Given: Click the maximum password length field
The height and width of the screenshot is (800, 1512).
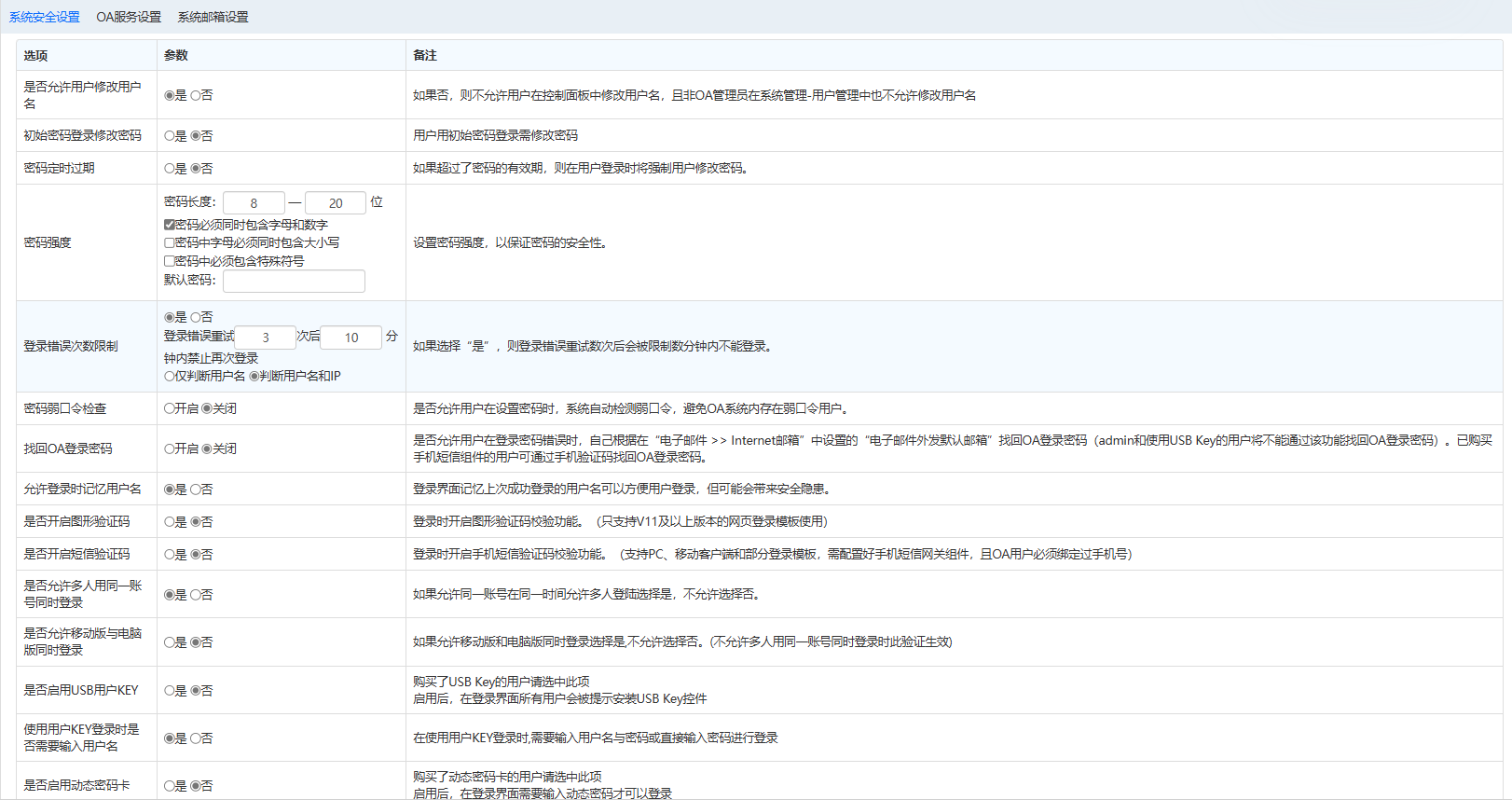Looking at the screenshot, I should coord(335,203).
